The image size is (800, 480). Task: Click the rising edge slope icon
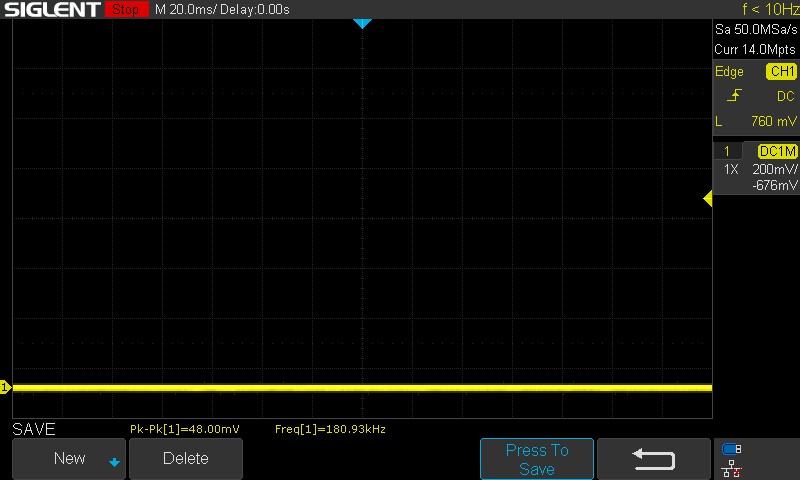[734, 95]
